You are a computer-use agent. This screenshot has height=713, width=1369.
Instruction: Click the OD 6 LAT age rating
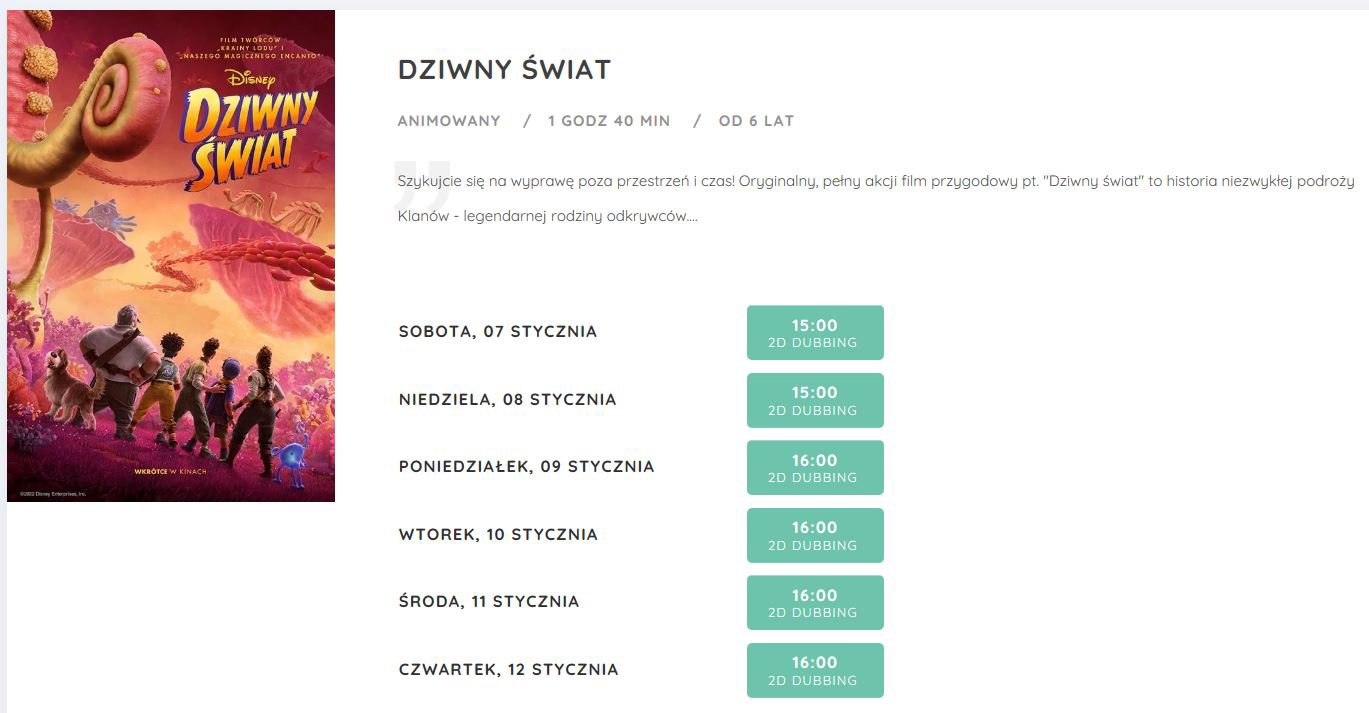[x=756, y=121]
